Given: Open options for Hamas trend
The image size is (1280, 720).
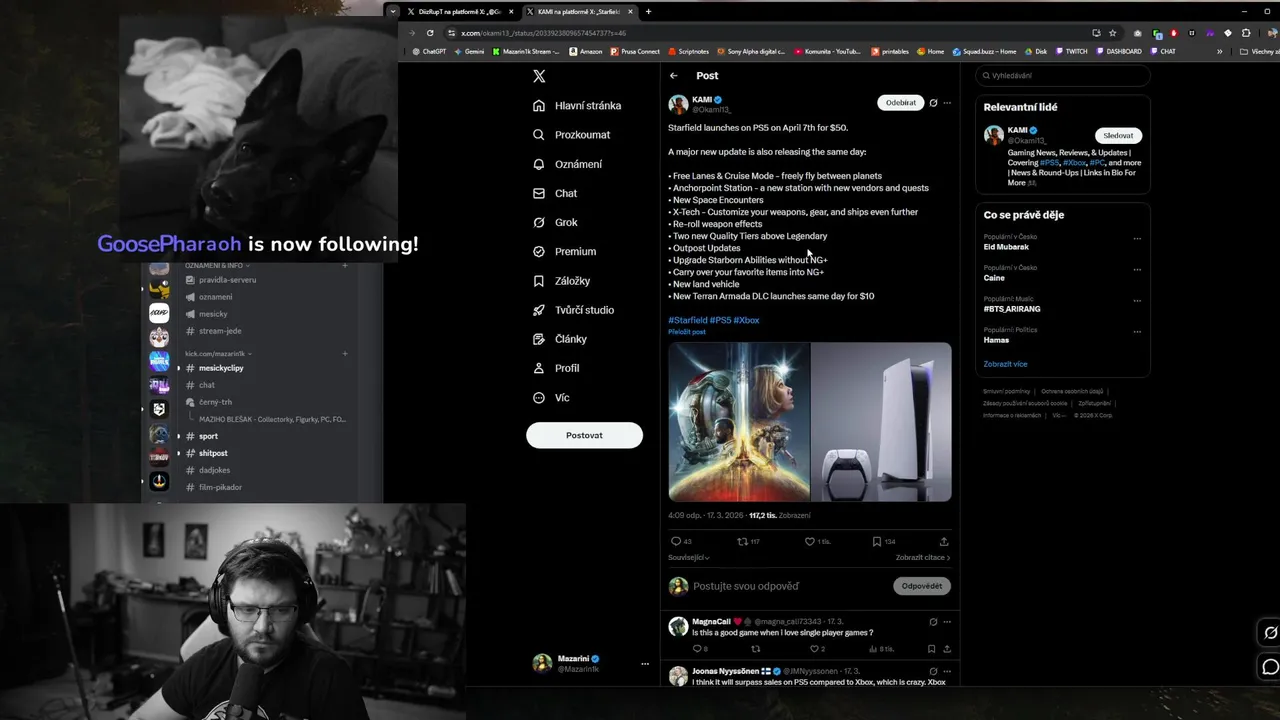Looking at the screenshot, I should click(x=1137, y=332).
